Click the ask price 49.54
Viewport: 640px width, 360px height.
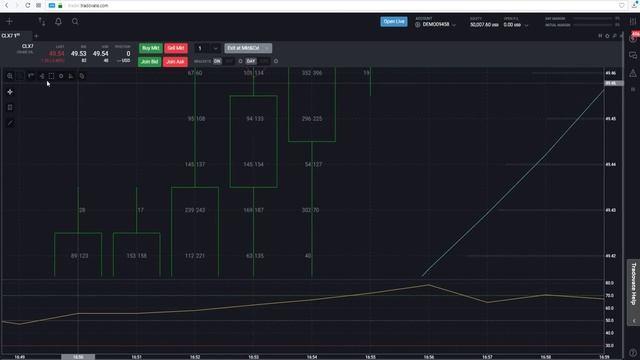click(100, 53)
